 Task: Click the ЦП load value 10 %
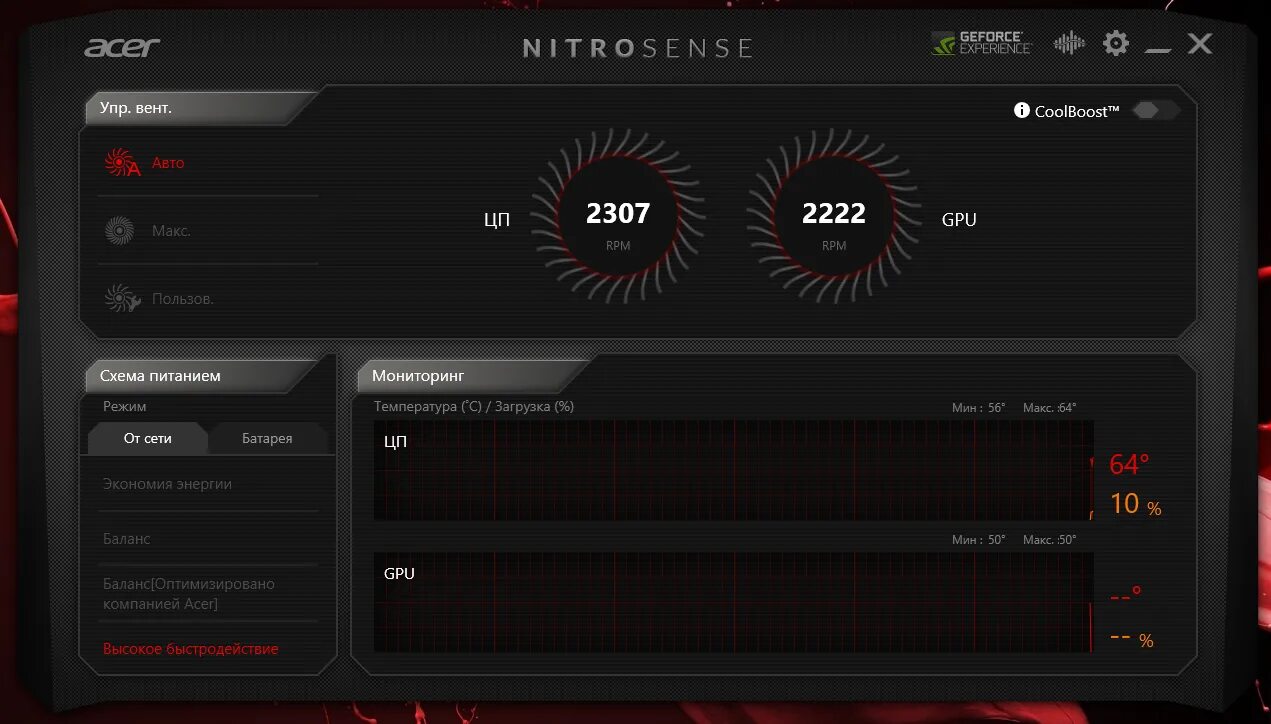(1136, 504)
